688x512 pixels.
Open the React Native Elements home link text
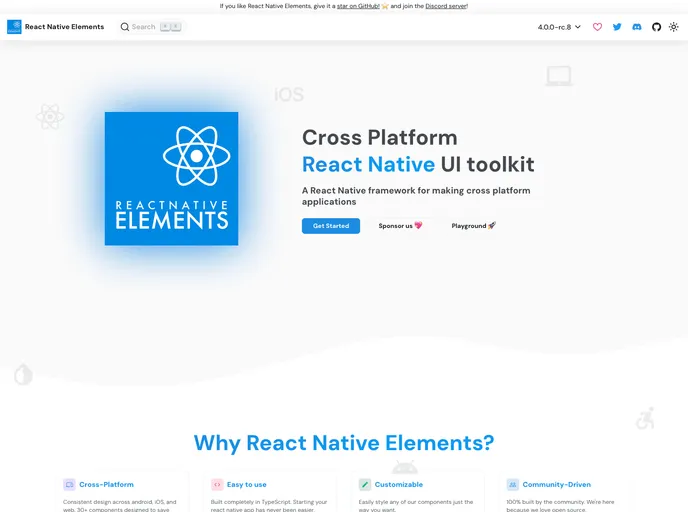coord(64,27)
